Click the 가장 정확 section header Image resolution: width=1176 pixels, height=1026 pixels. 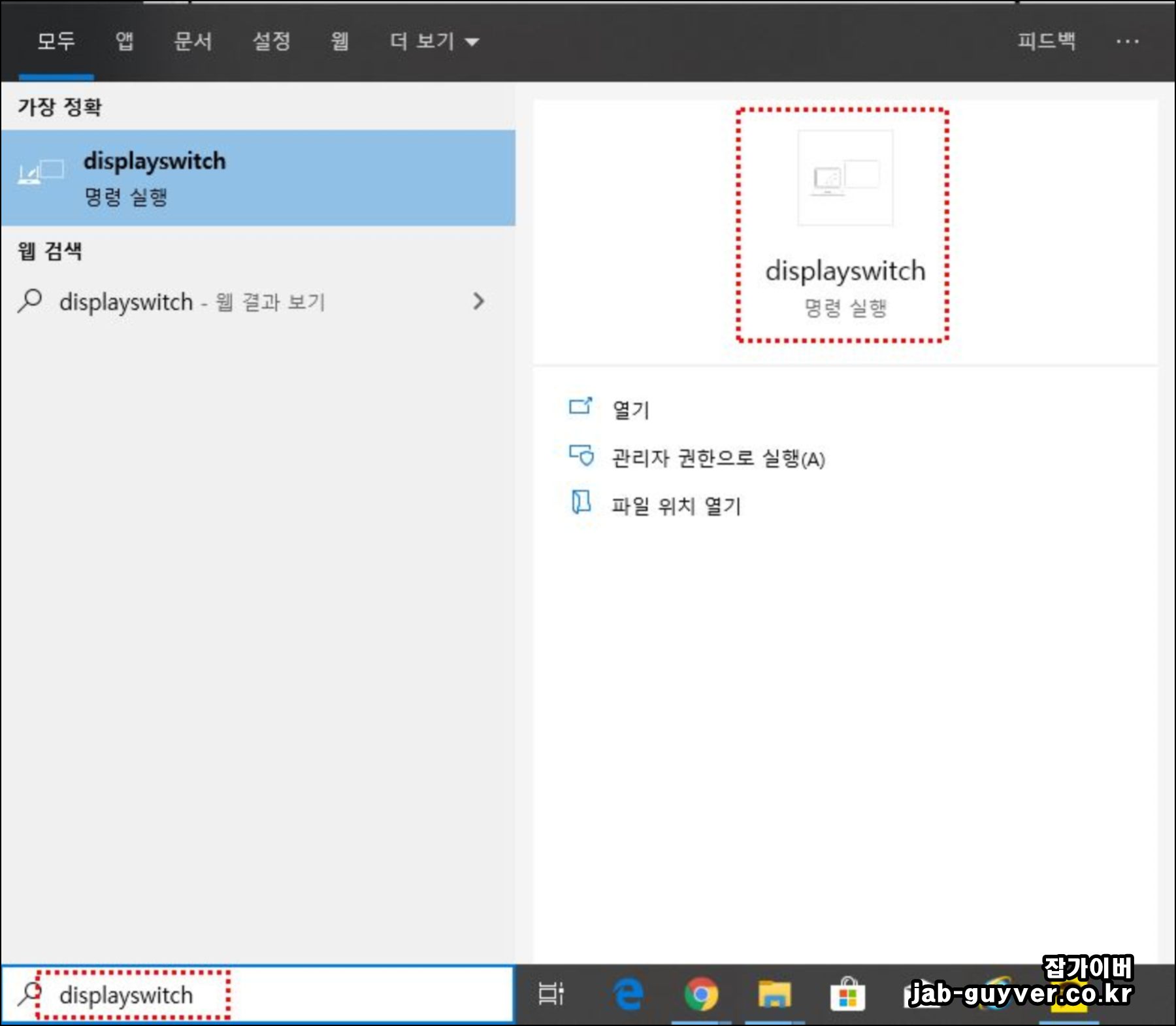point(59,107)
